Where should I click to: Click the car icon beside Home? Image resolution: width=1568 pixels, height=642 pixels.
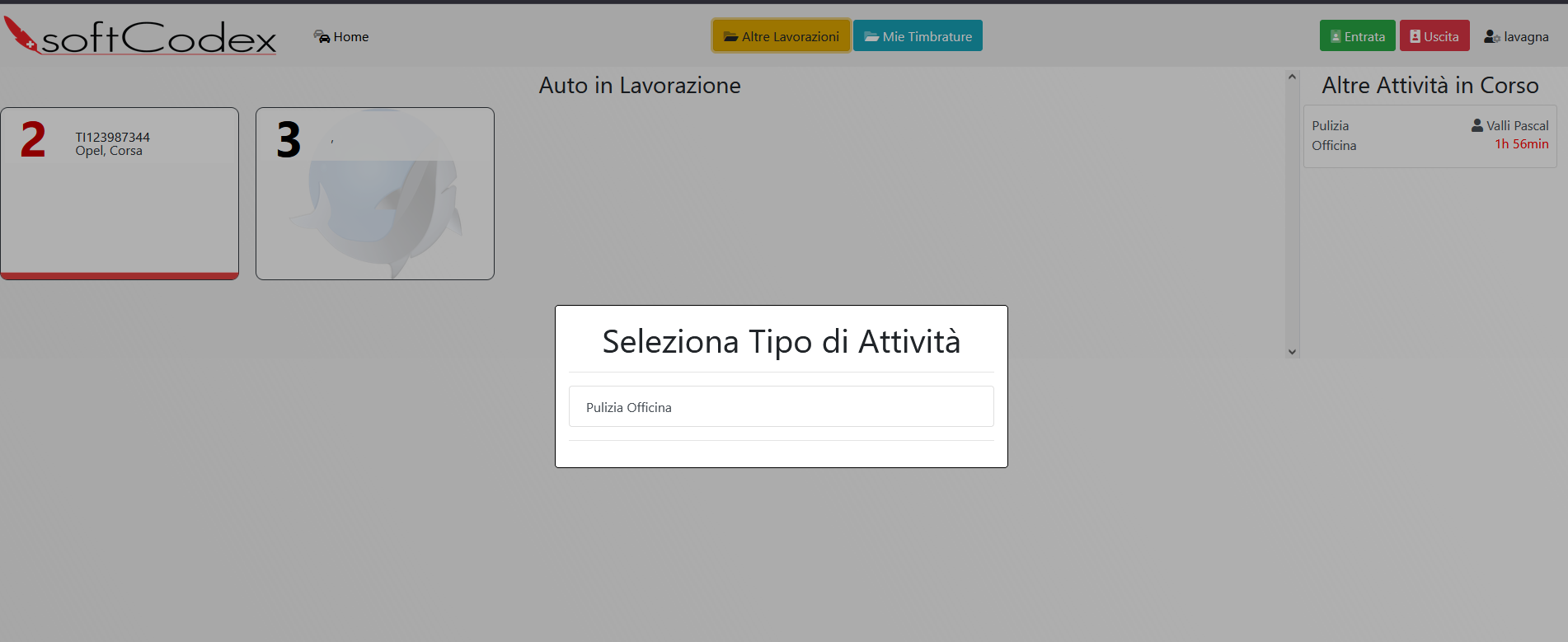coord(322,36)
